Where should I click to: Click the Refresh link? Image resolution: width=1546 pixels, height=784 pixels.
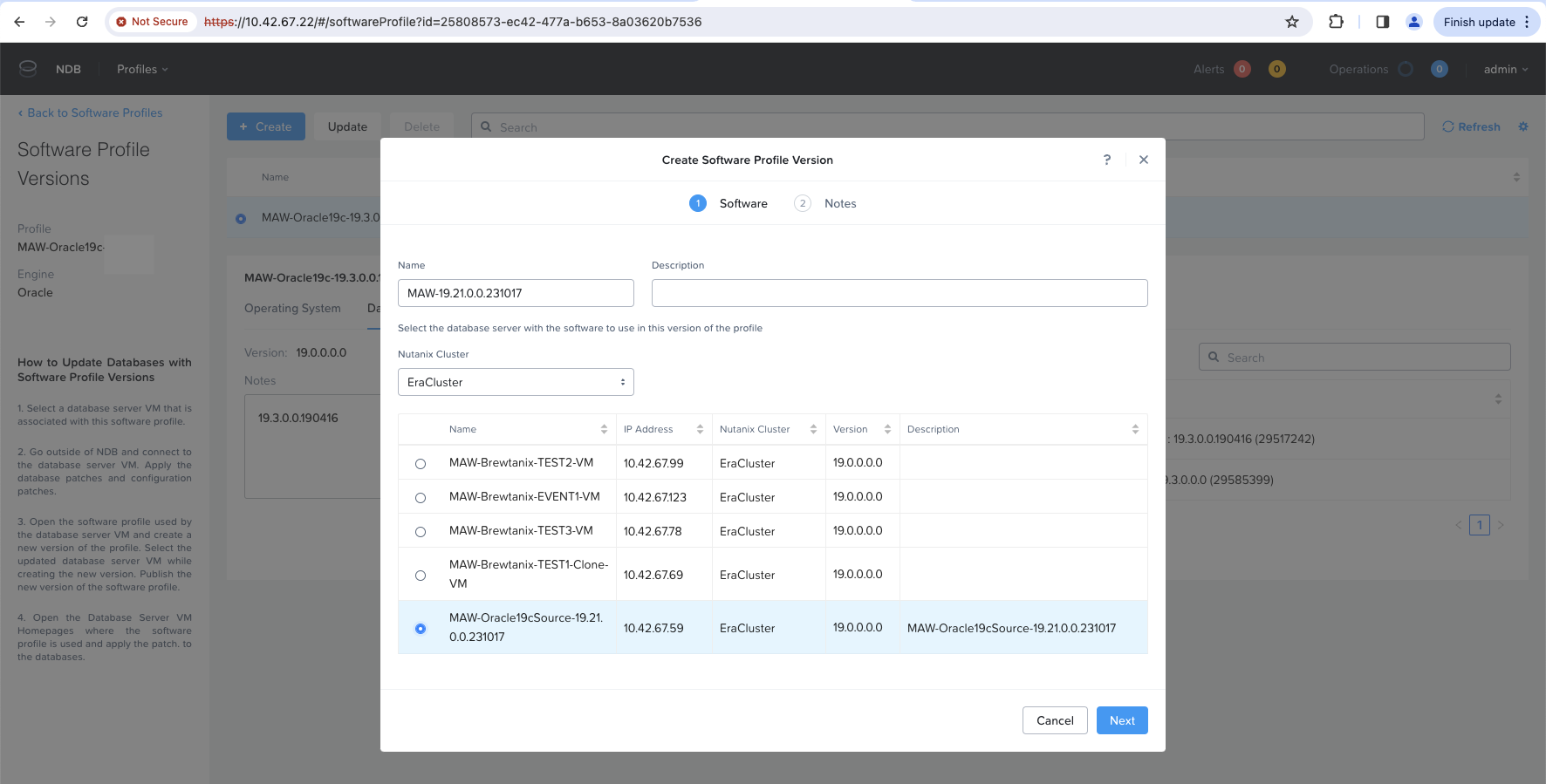click(1472, 126)
